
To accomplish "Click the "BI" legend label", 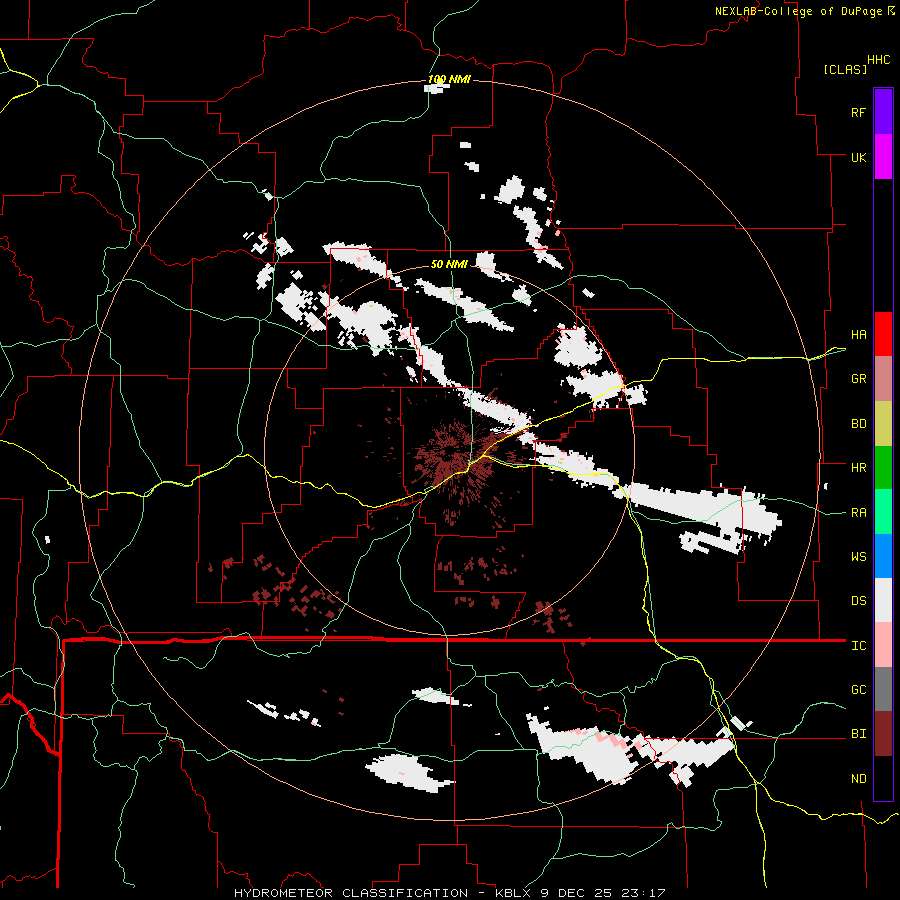I will tap(858, 734).
